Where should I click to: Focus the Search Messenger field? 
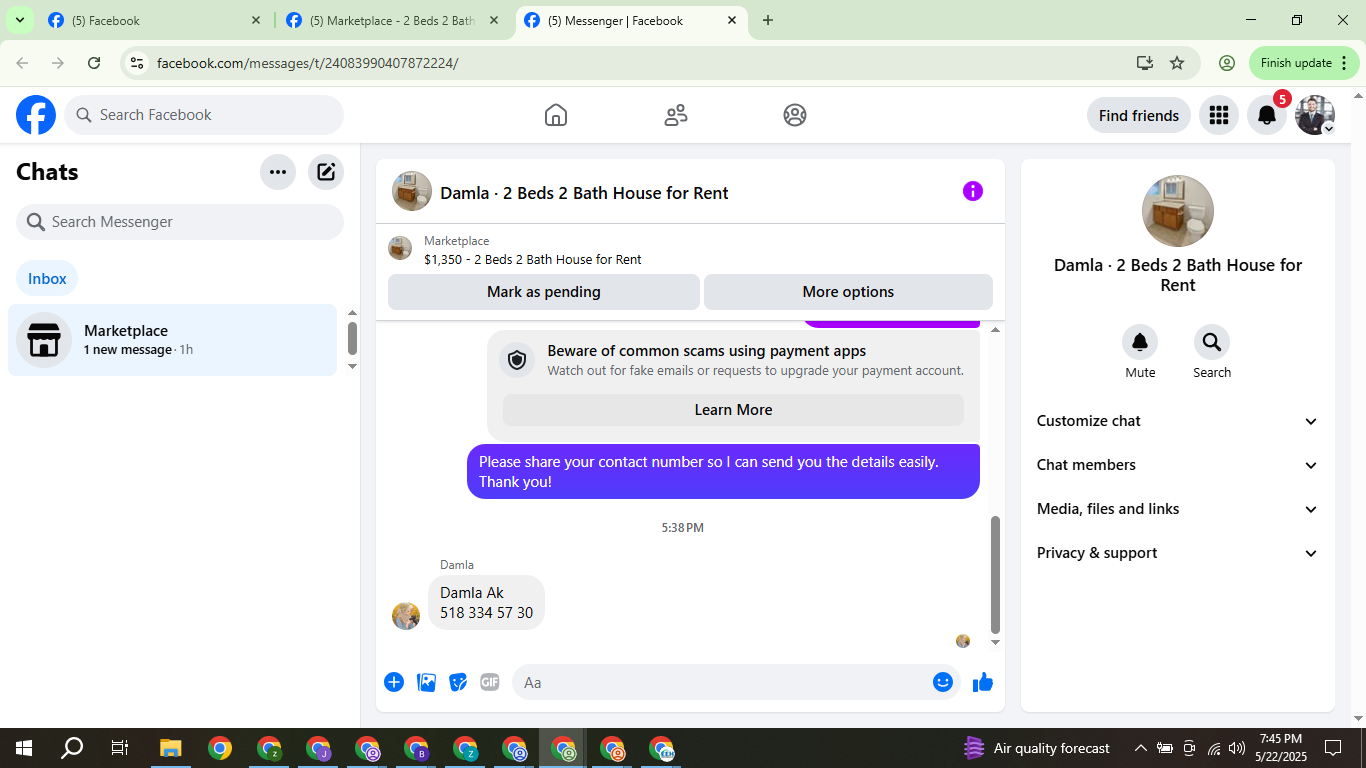(180, 222)
